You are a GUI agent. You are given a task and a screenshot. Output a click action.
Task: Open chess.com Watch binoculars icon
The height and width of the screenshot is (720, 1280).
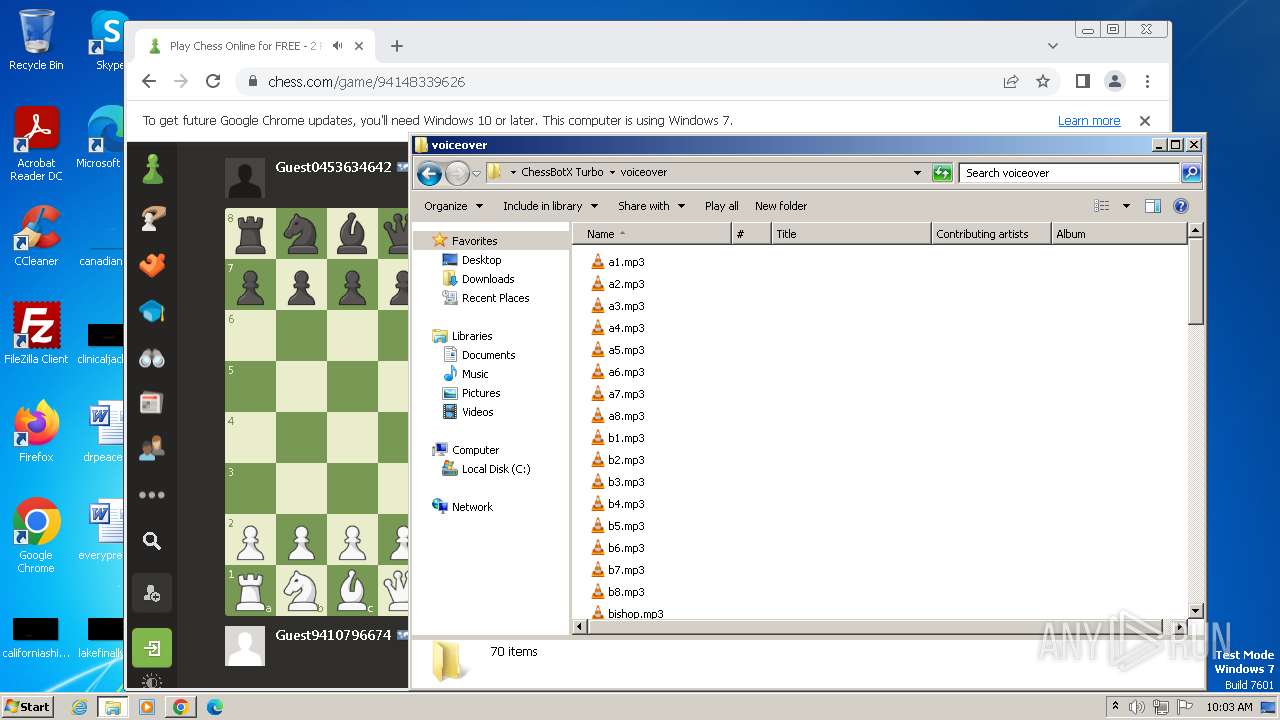click(152, 358)
